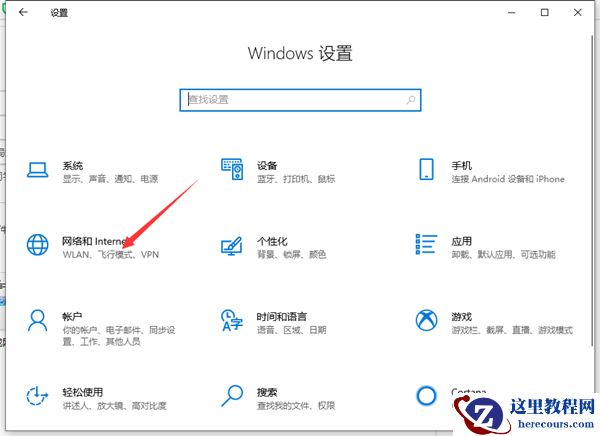The image size is (600, 436).
Task: Maximize the Settings window
Action: point(544,12)
